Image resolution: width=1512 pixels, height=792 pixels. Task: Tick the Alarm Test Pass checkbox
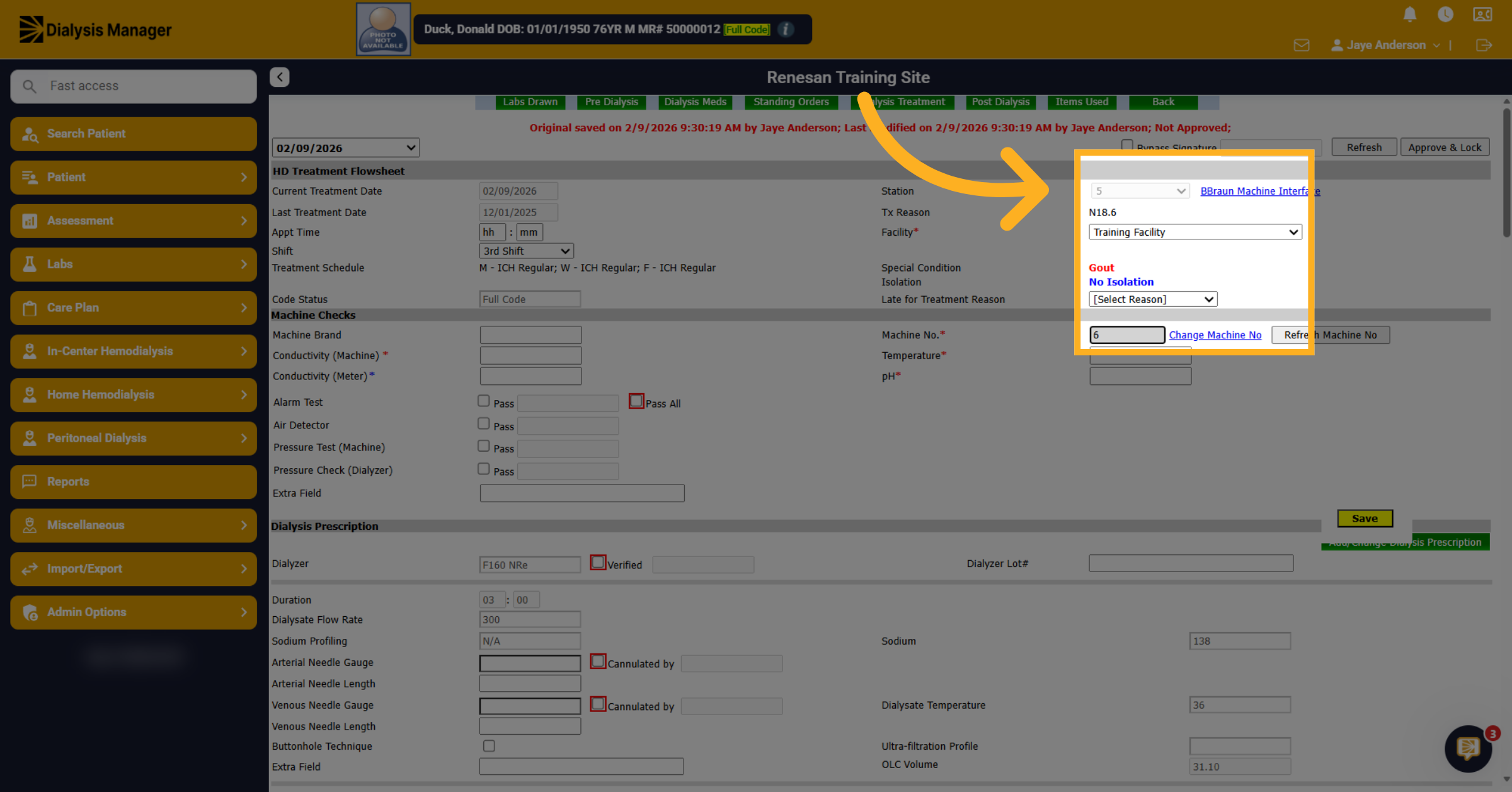[484, 401]
